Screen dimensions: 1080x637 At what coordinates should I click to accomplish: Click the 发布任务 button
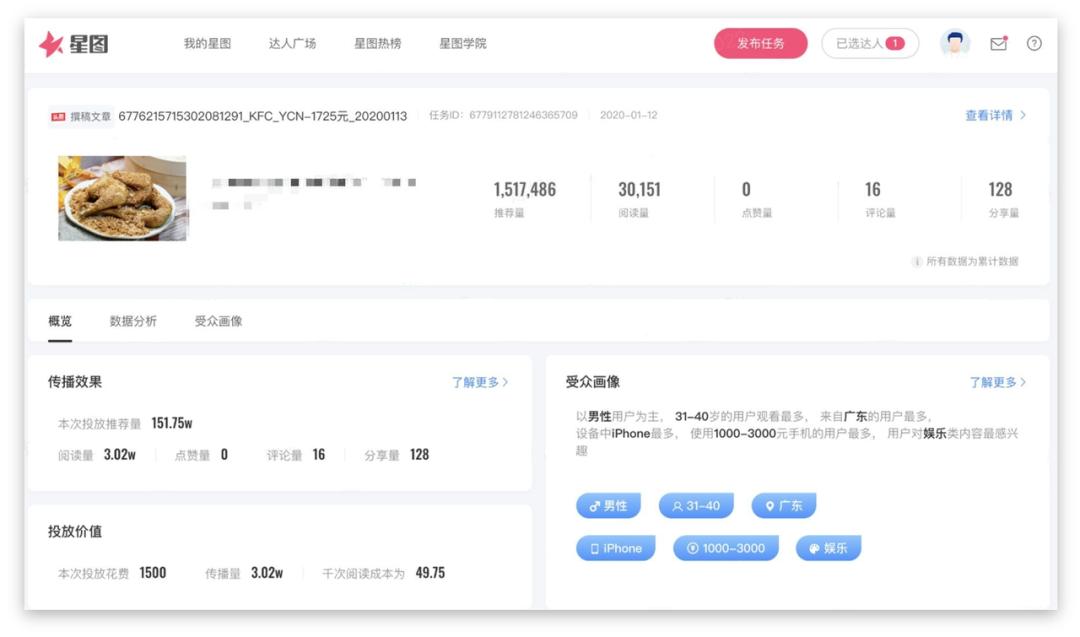(759, 44)
